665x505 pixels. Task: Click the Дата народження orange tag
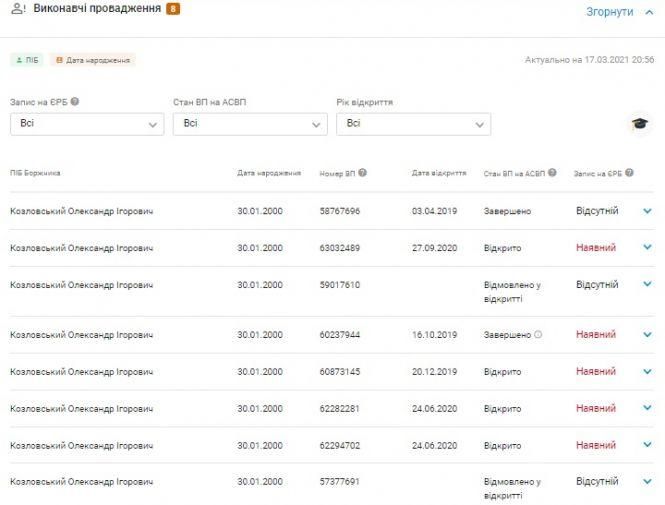click(x=92, y=60)
